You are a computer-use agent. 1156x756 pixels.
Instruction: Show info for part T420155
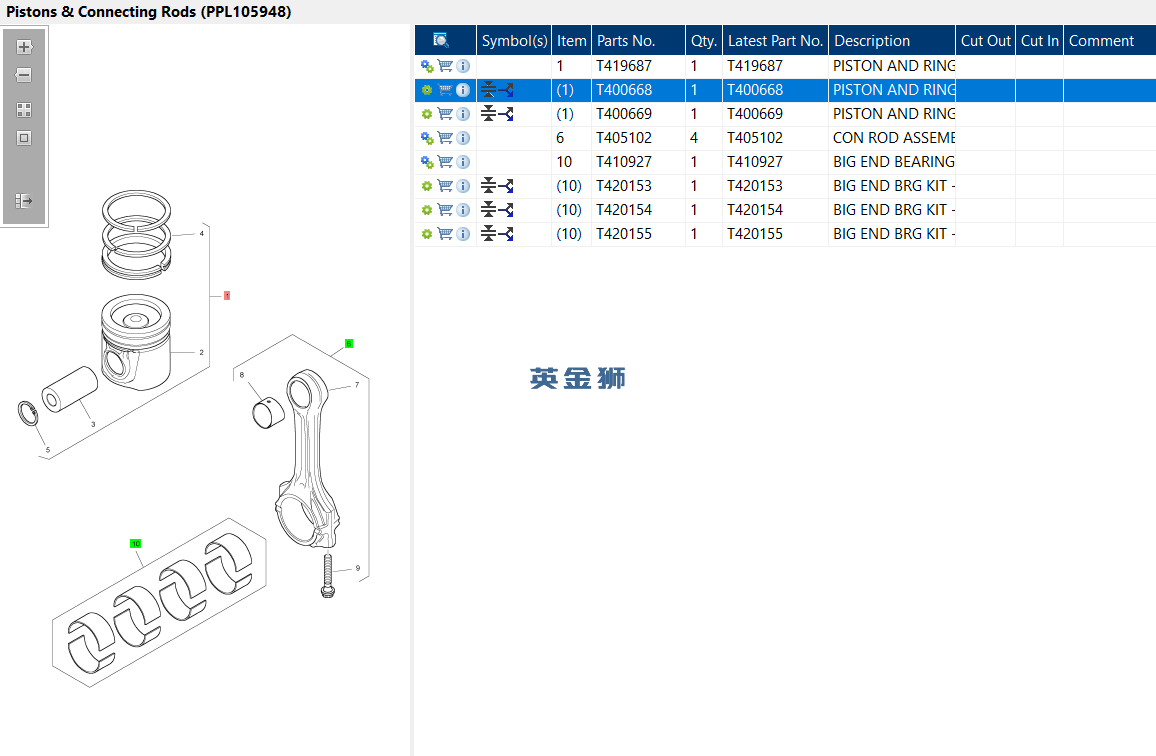[463, 234]
